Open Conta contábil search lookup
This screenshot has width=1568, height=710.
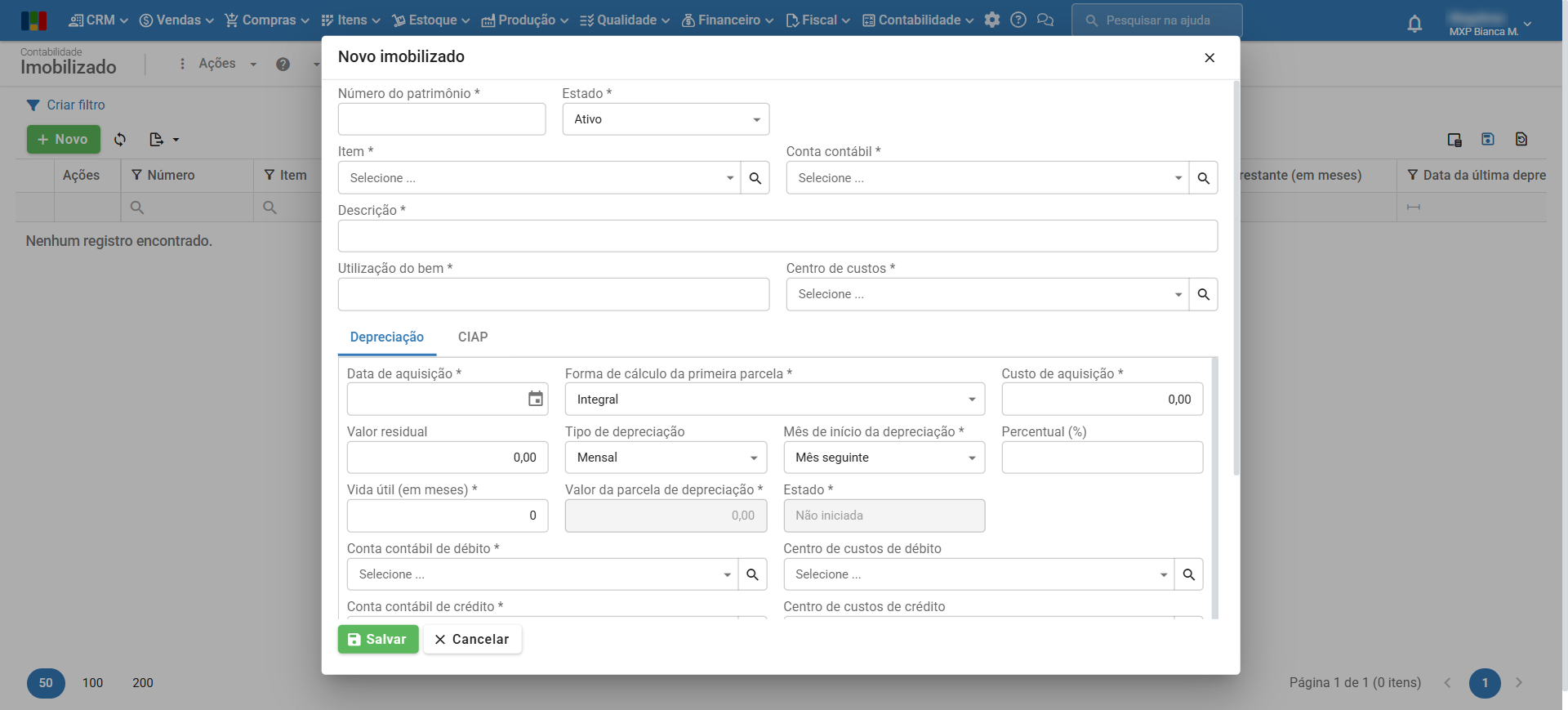click(x=1203, y=178)
